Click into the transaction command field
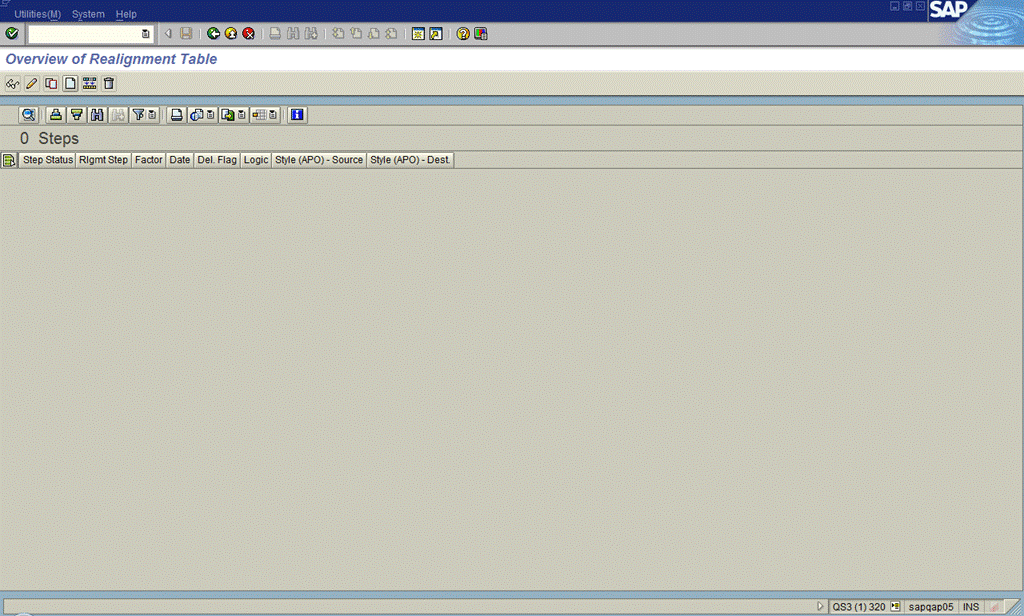1024x616 pixels. pyautogui.click(x=84, y=33)
